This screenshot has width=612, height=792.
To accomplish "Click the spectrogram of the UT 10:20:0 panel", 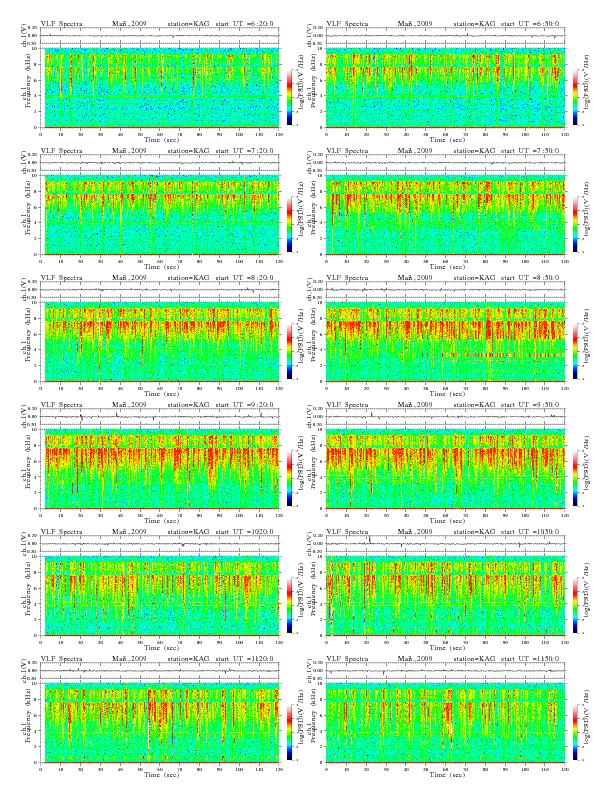I will click(x=160, y=596).
